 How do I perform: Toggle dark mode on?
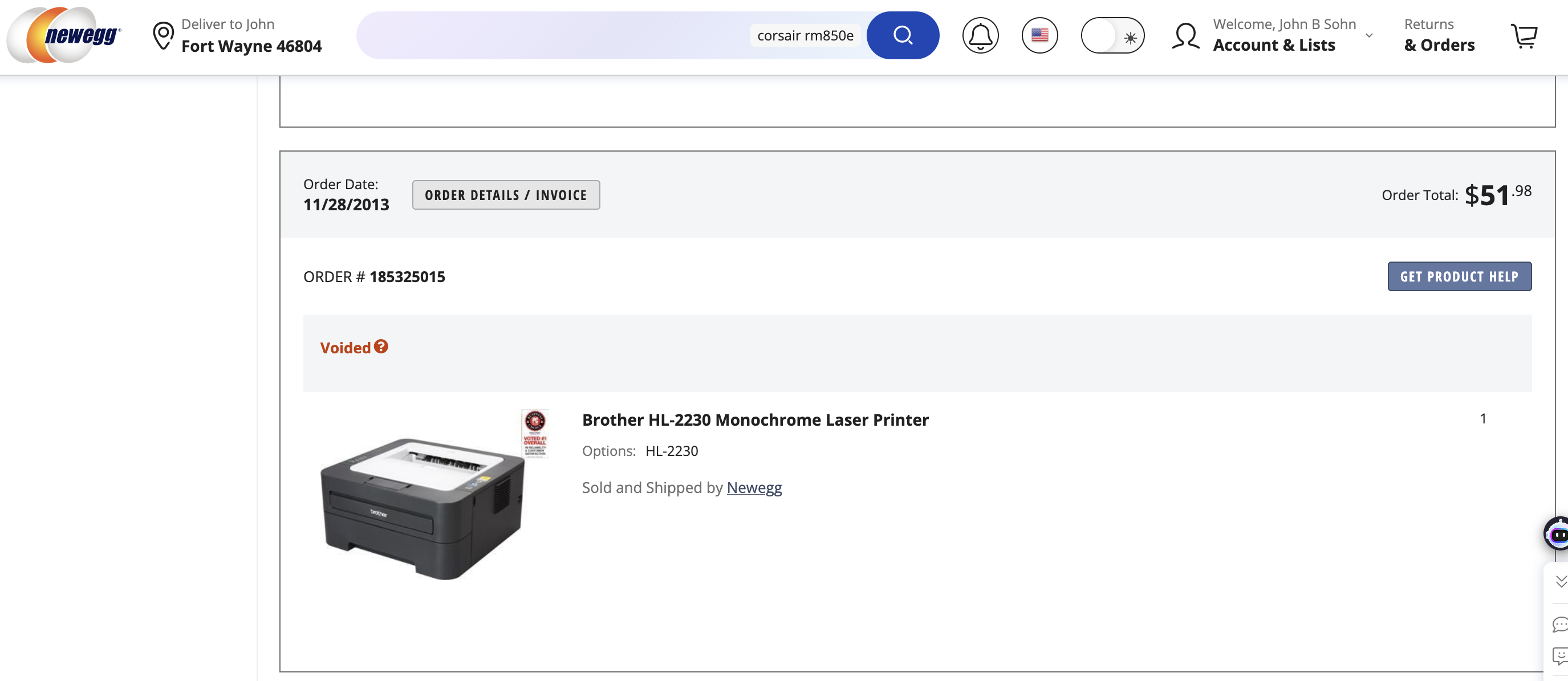pos(1114,36)
